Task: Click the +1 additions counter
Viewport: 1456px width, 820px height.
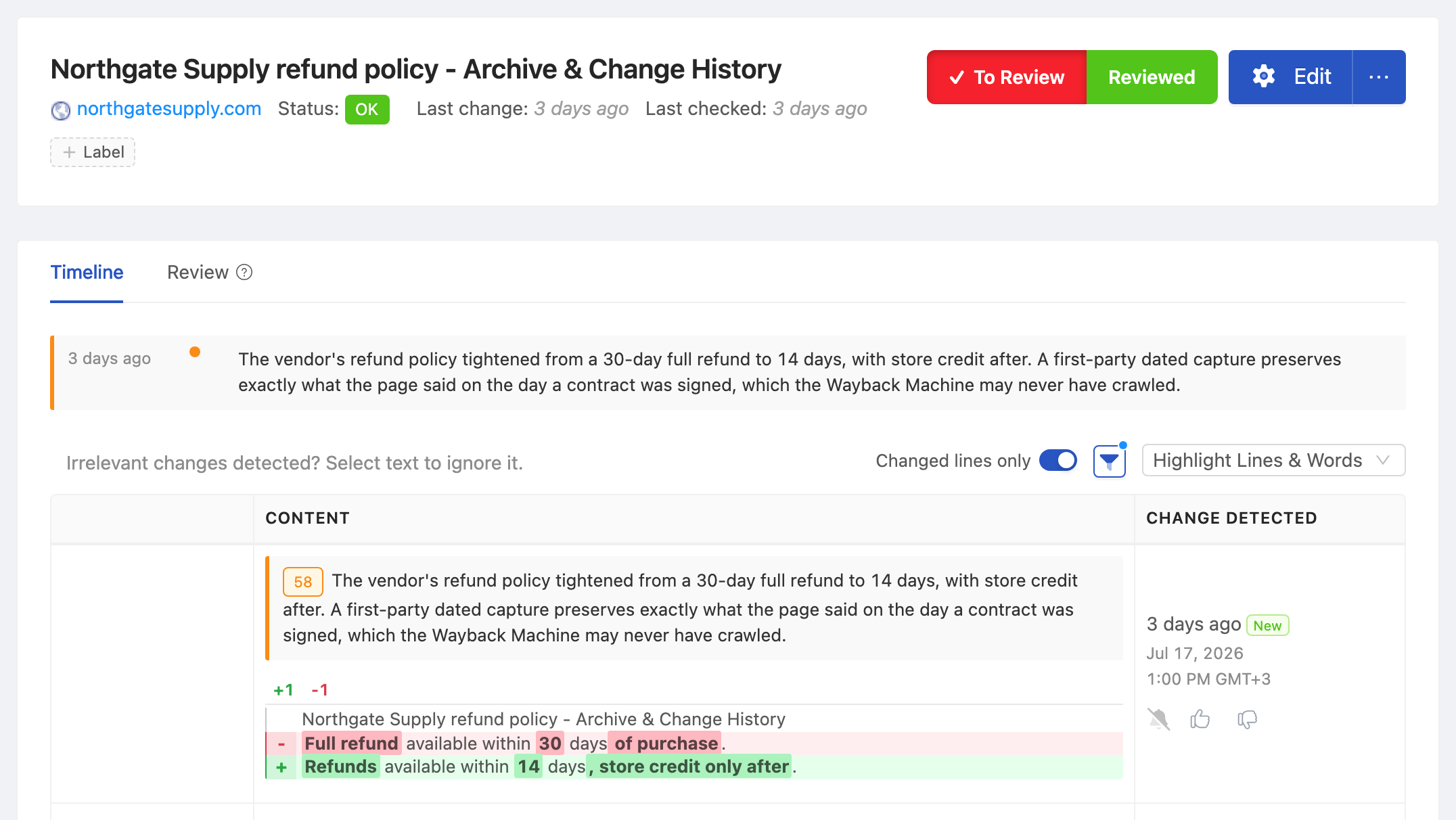Action: 283,690
